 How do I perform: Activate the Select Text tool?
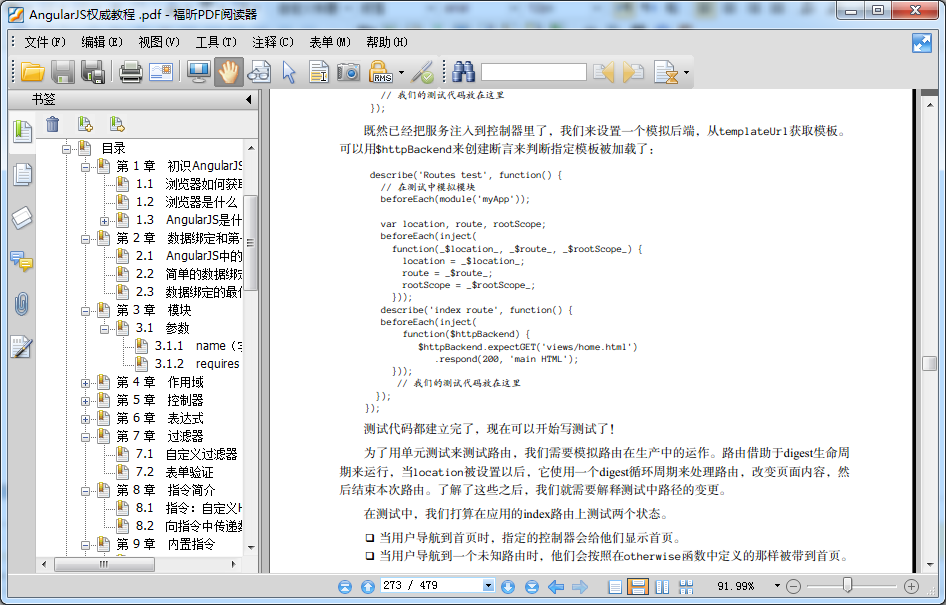[x=319, y=72]
